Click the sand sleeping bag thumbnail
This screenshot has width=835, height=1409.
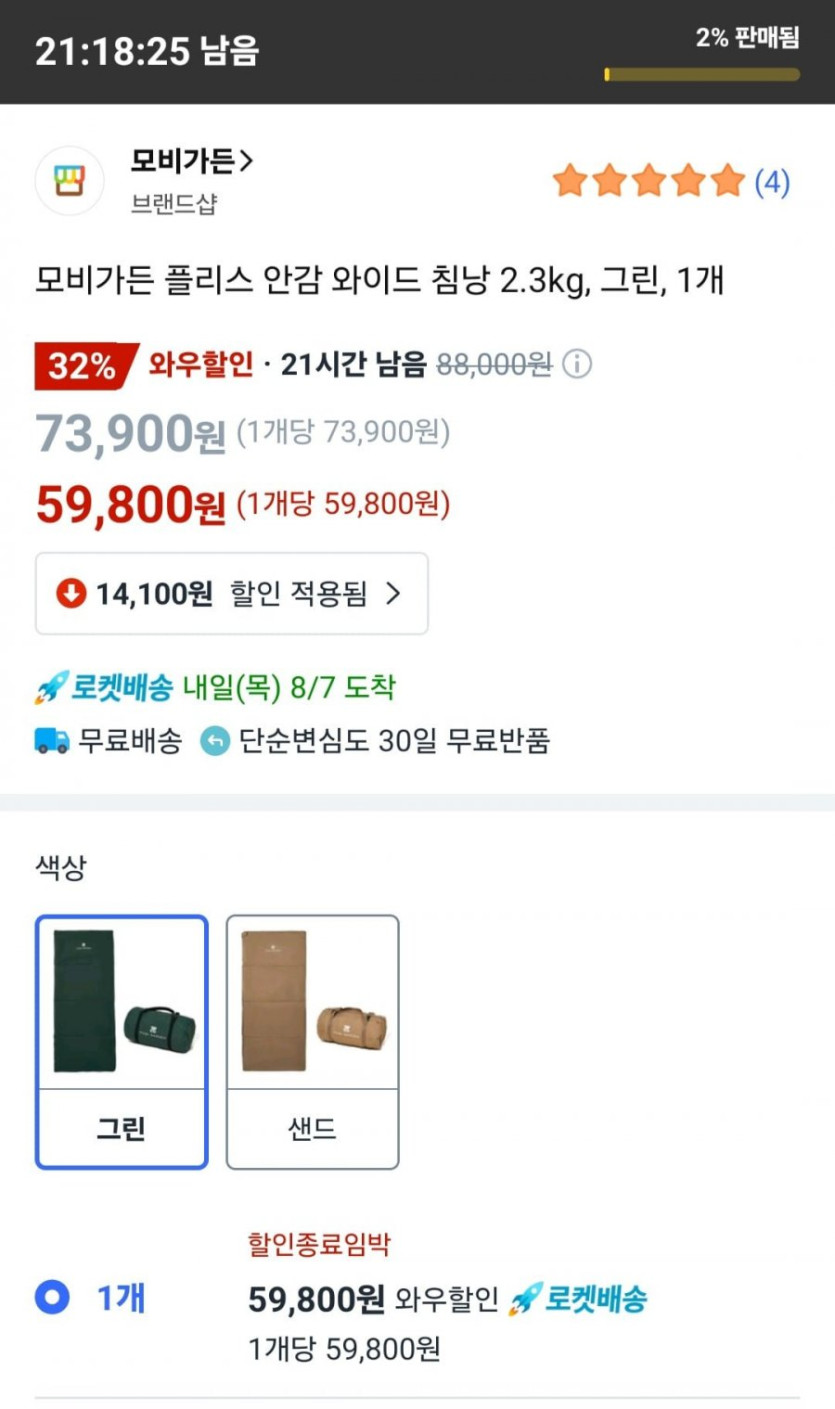tap(313, 1003)
